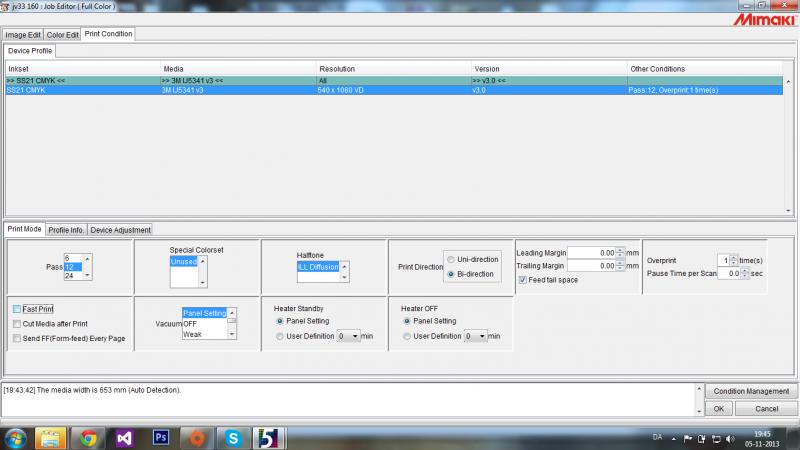This screenshot has width=800, height=450.
Task: Select 6 in the Pass list
Action: (x=73, y=258)
